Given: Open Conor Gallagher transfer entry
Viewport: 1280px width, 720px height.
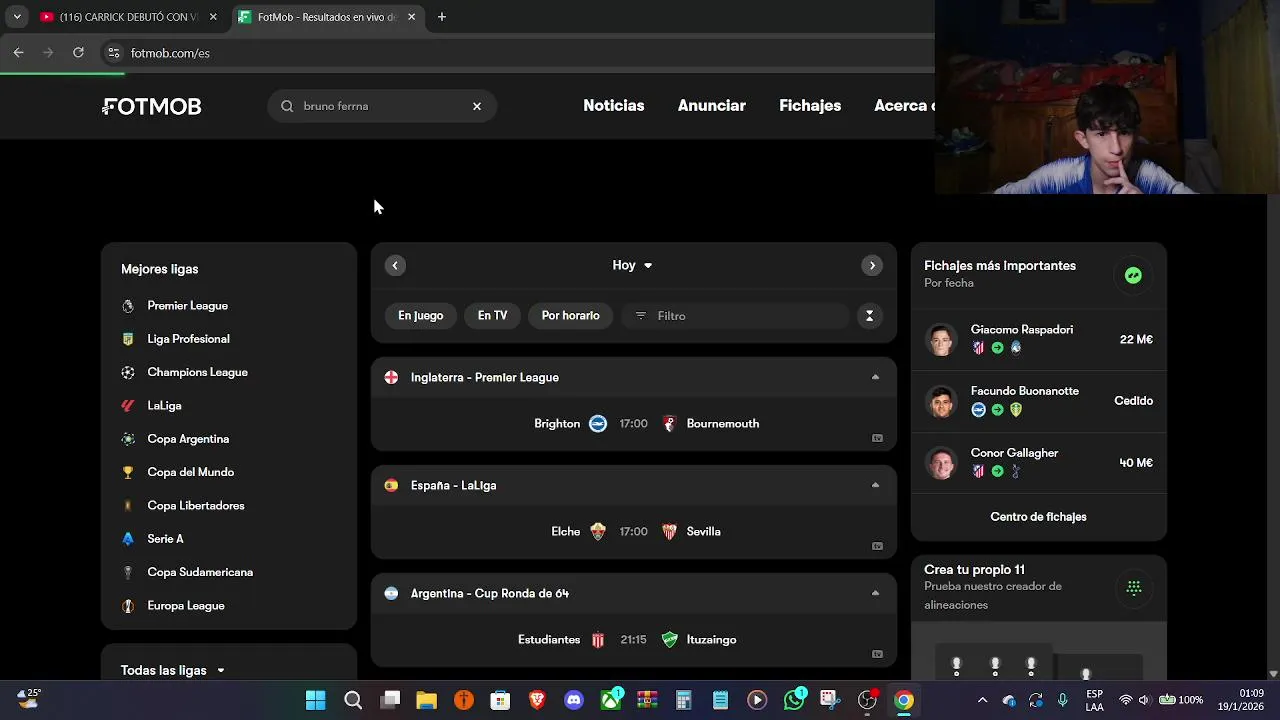Looking at the screenshot, I should 1039,463.
